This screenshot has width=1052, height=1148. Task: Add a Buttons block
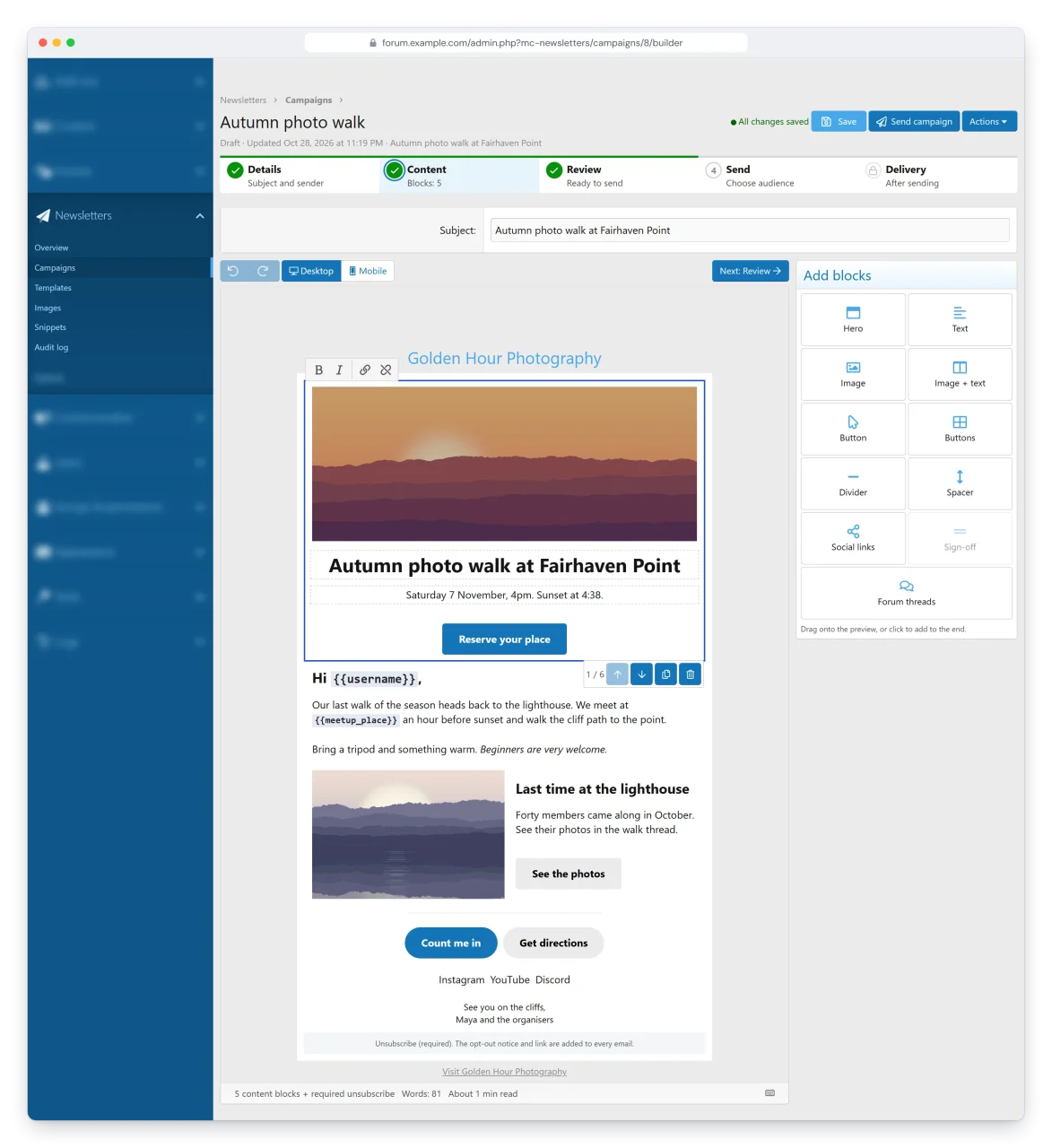960,429
